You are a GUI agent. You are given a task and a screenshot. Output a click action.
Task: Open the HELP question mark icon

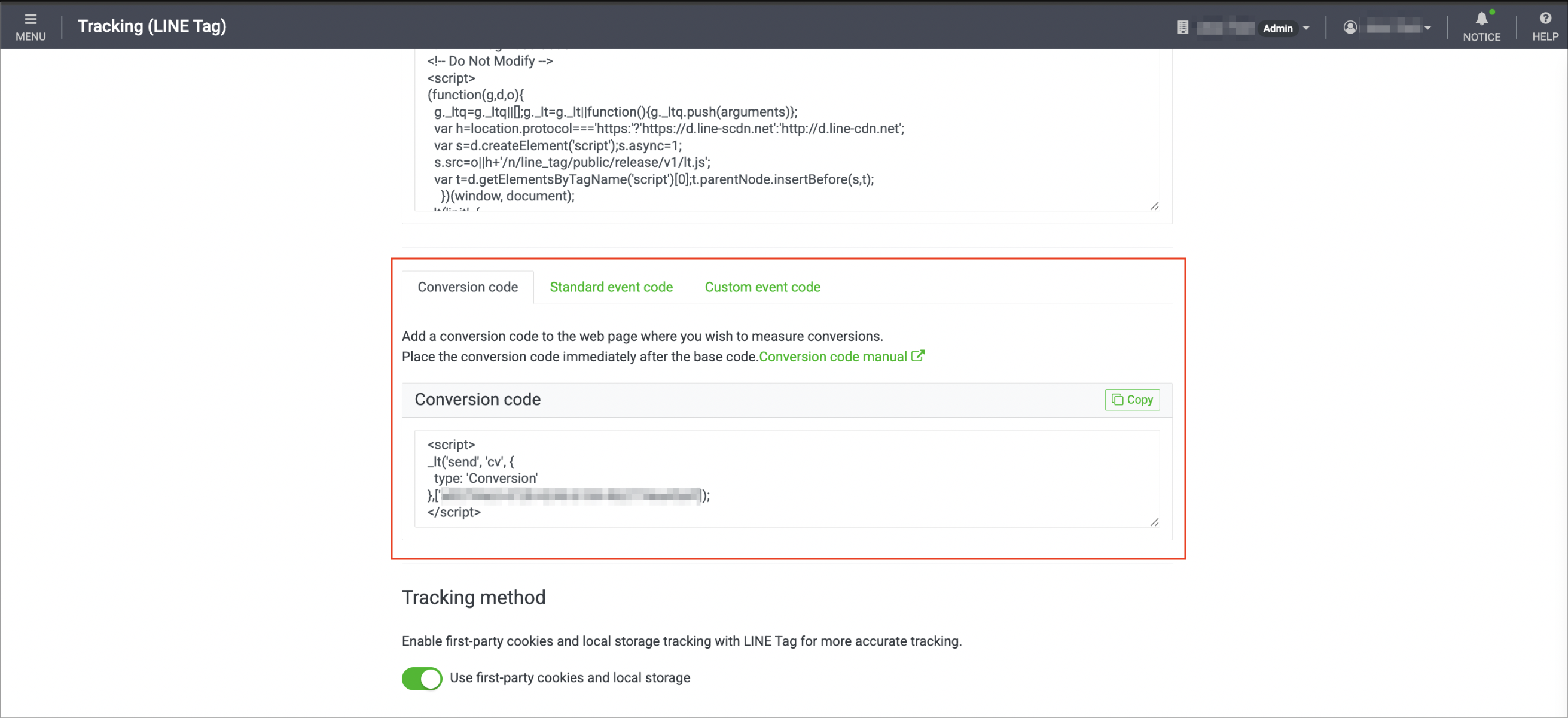[x=1545, y=19]
